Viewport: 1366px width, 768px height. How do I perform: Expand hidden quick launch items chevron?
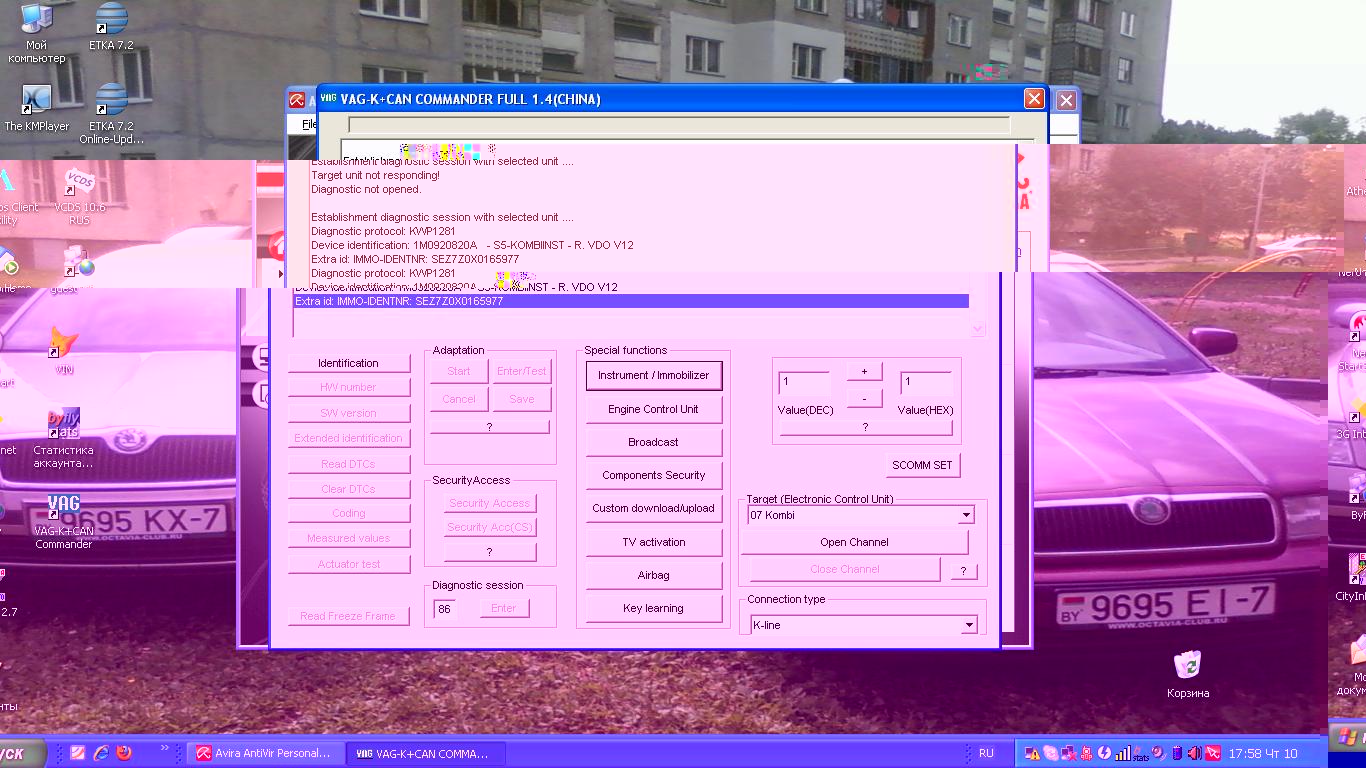coord(165,748)
